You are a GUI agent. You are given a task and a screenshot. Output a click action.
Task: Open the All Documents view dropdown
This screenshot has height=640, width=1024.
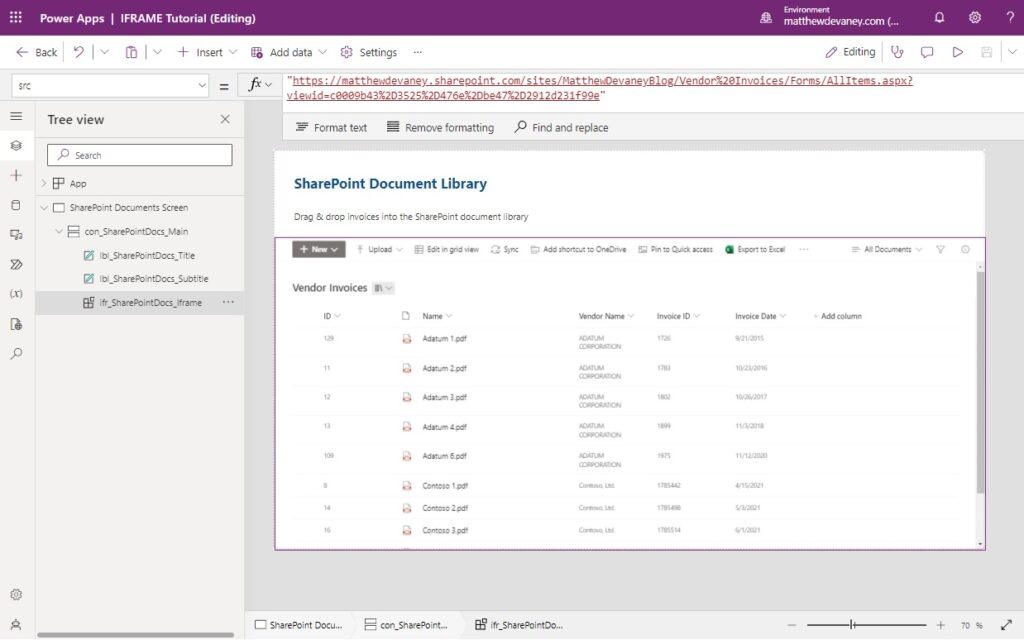coord(886,249)
